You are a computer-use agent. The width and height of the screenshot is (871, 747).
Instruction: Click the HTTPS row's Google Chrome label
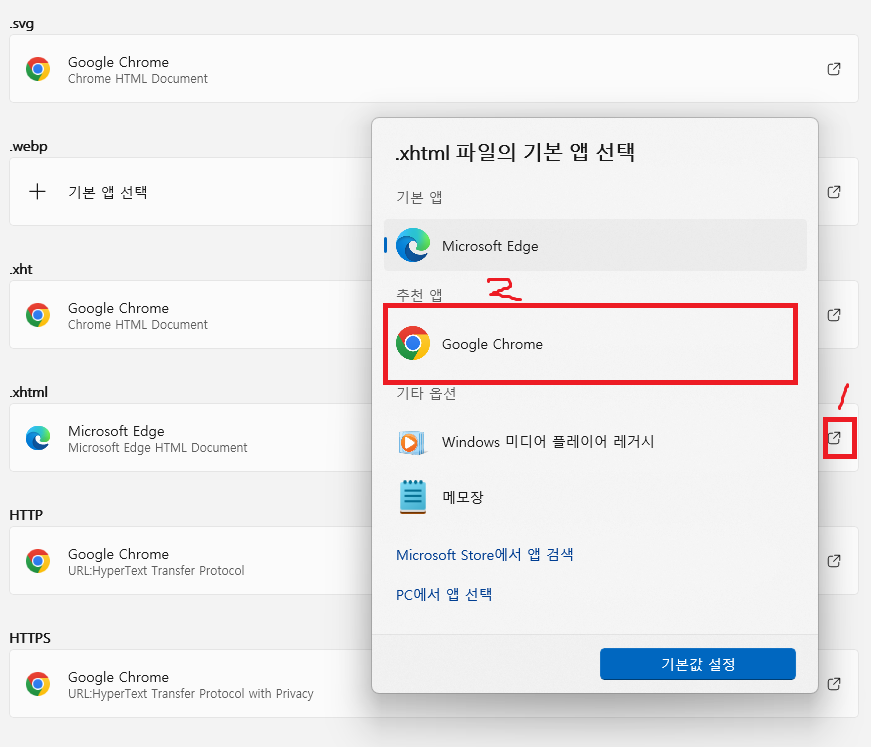pyautogui.click(x=118, y=677)
